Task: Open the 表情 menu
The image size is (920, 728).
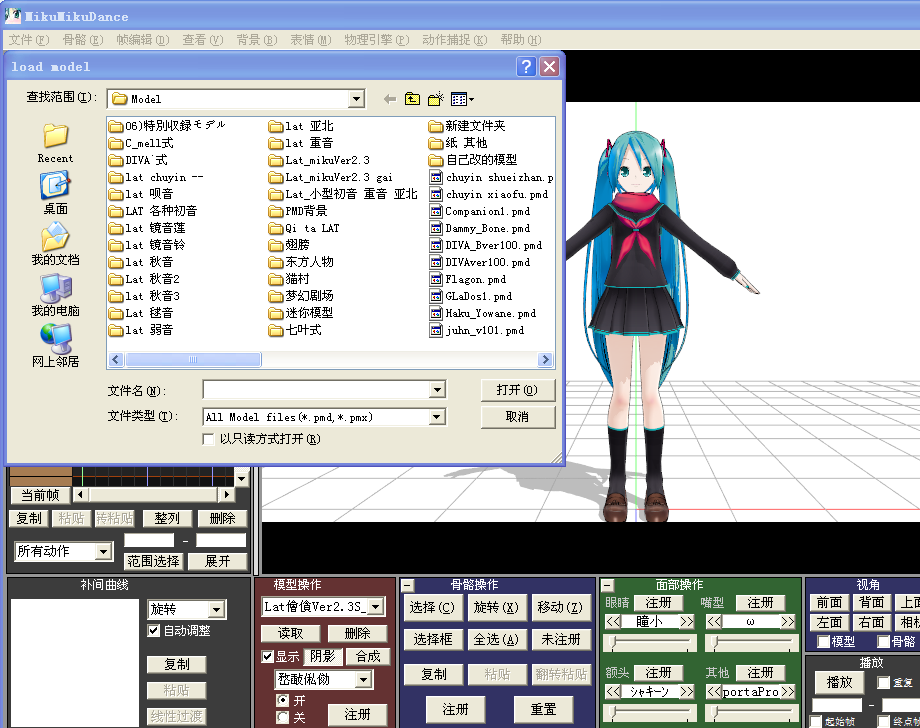Action: (x=311, y=40)
